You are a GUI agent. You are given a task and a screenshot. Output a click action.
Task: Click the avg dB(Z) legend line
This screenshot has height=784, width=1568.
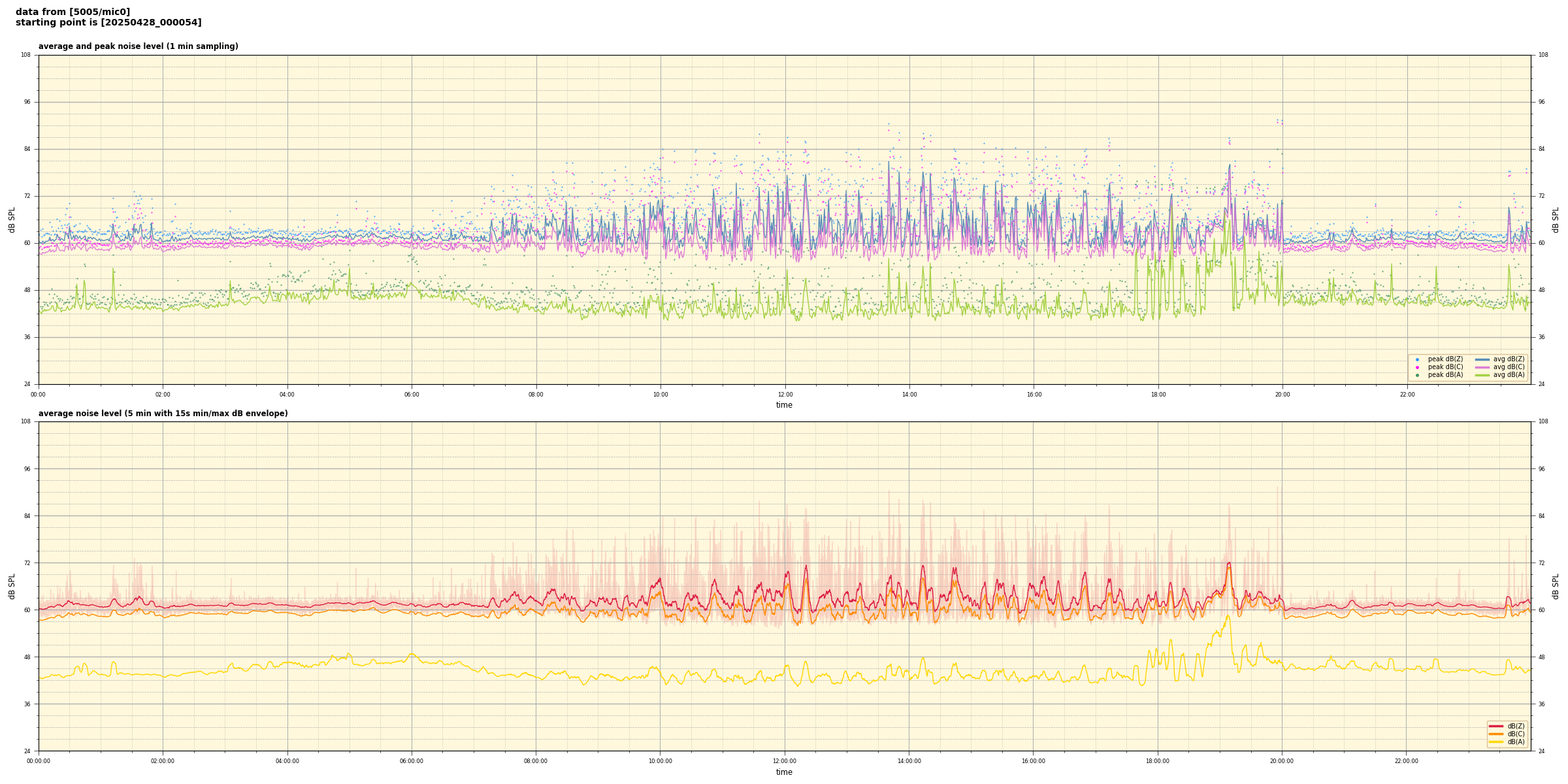pyautogui.click(x=1482, y=359)
